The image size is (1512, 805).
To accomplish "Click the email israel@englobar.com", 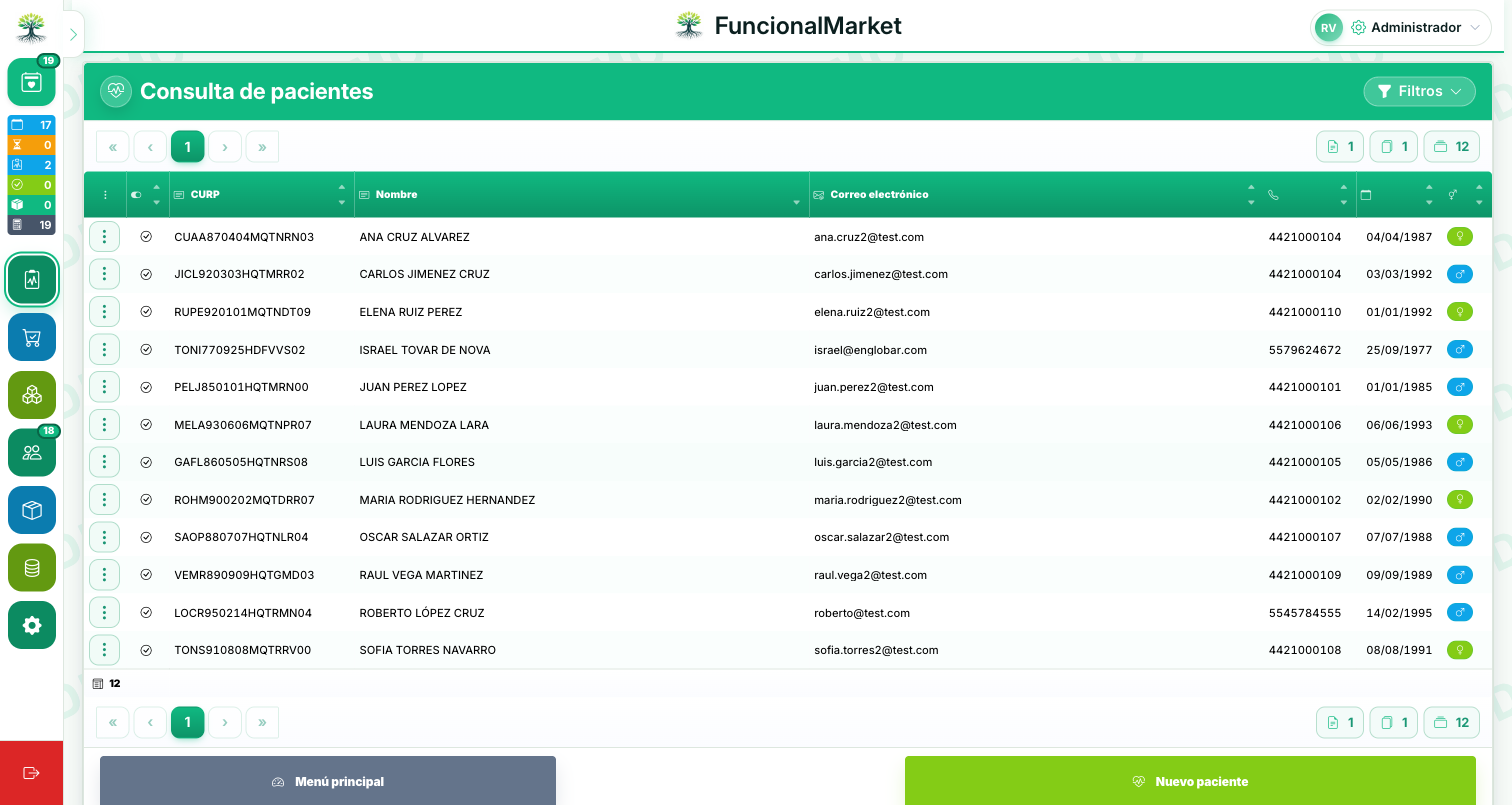I will (x=870, y=350).
